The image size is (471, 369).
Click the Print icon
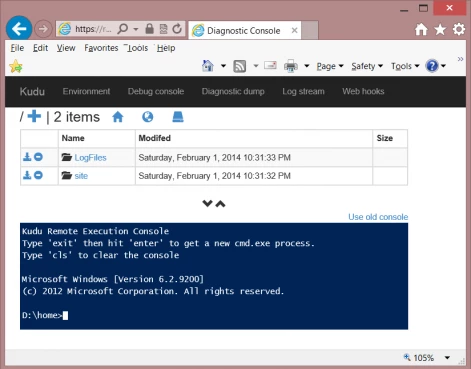click(x=291, y=66)
